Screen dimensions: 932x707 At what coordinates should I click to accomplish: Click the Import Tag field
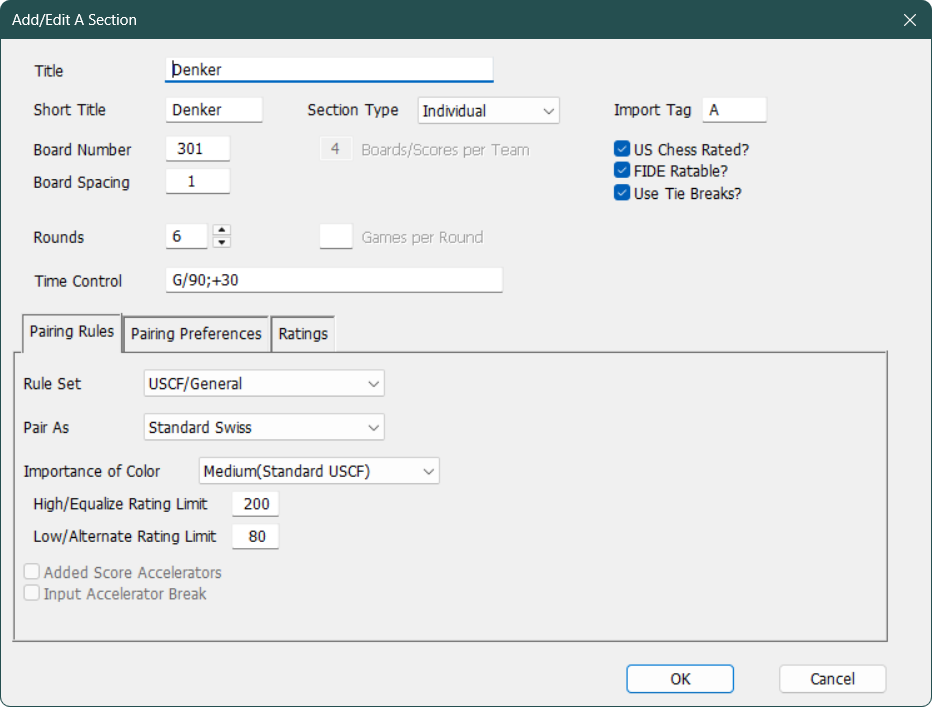(734, 111)
